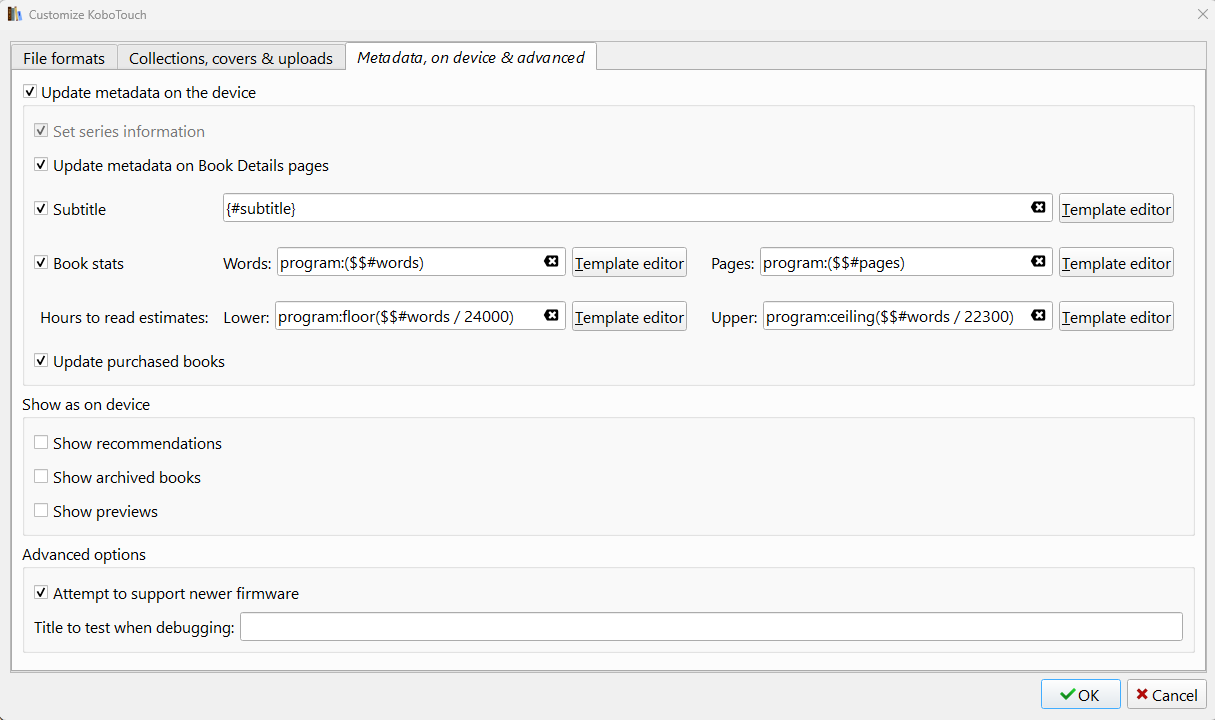Open Collections, covers & uploads tab
Viewport: 1215px width, 720px height.
(231, 58)
